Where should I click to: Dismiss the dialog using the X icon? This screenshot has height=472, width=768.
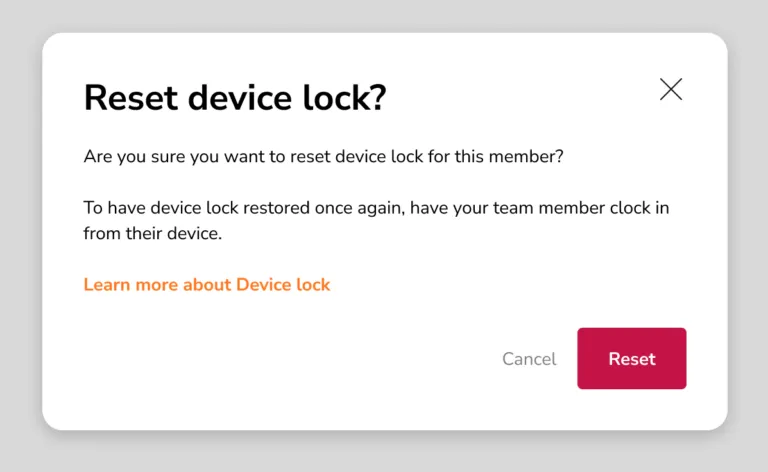(671, 89)
